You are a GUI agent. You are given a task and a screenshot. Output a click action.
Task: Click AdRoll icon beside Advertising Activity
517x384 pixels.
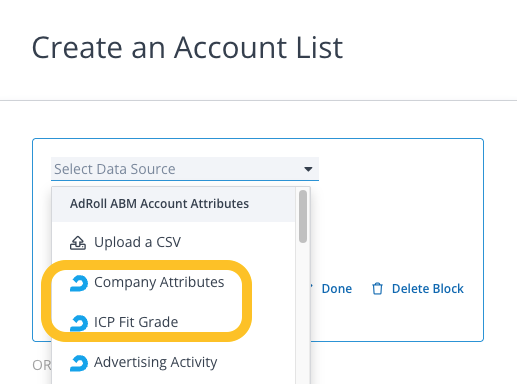click(79, 363)
